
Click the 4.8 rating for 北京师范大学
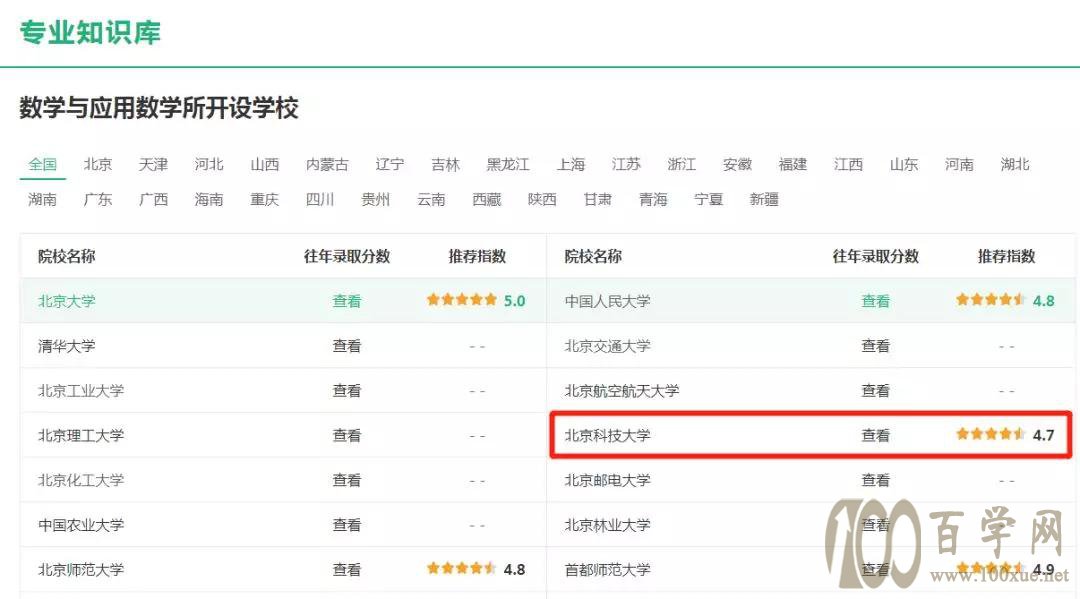coord(476,569)
